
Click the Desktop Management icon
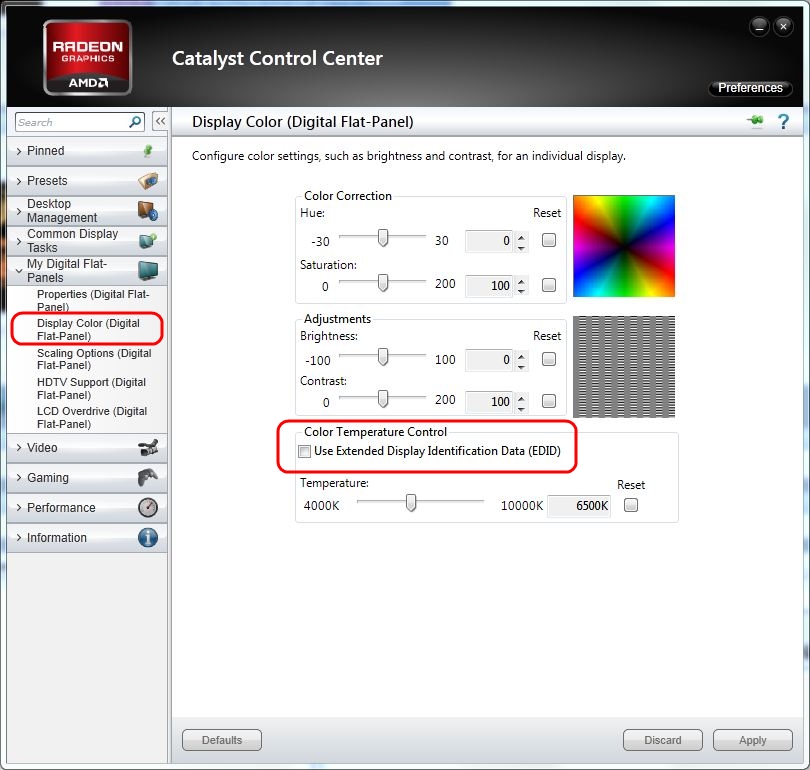(x=148, y=211)
